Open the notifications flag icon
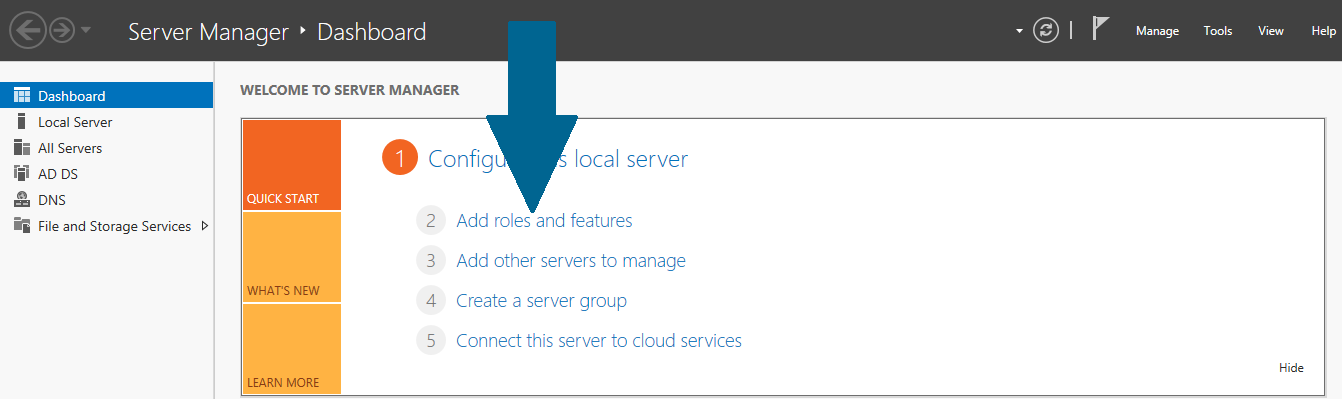Screen dimensions: 1342x399 coord(1100,29)
